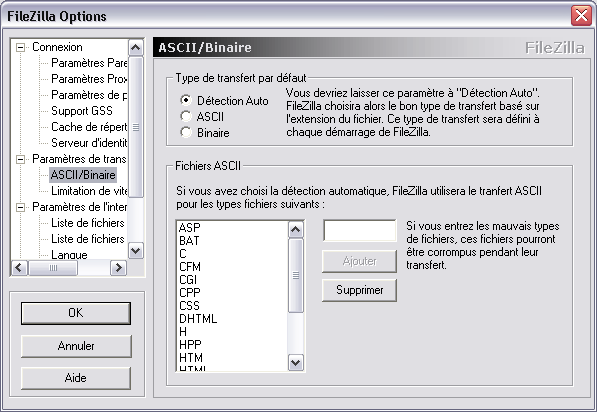
Task: Open Support GSS tree entry
Action: [x=82, y=111]
